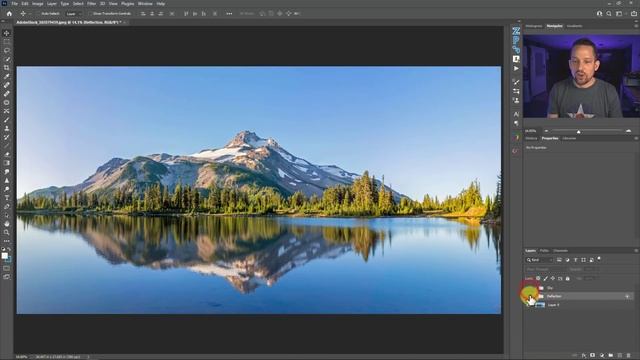Click Add layer mask icon
The width and height of the screenshot is (640, 360).
pos(593,356)
